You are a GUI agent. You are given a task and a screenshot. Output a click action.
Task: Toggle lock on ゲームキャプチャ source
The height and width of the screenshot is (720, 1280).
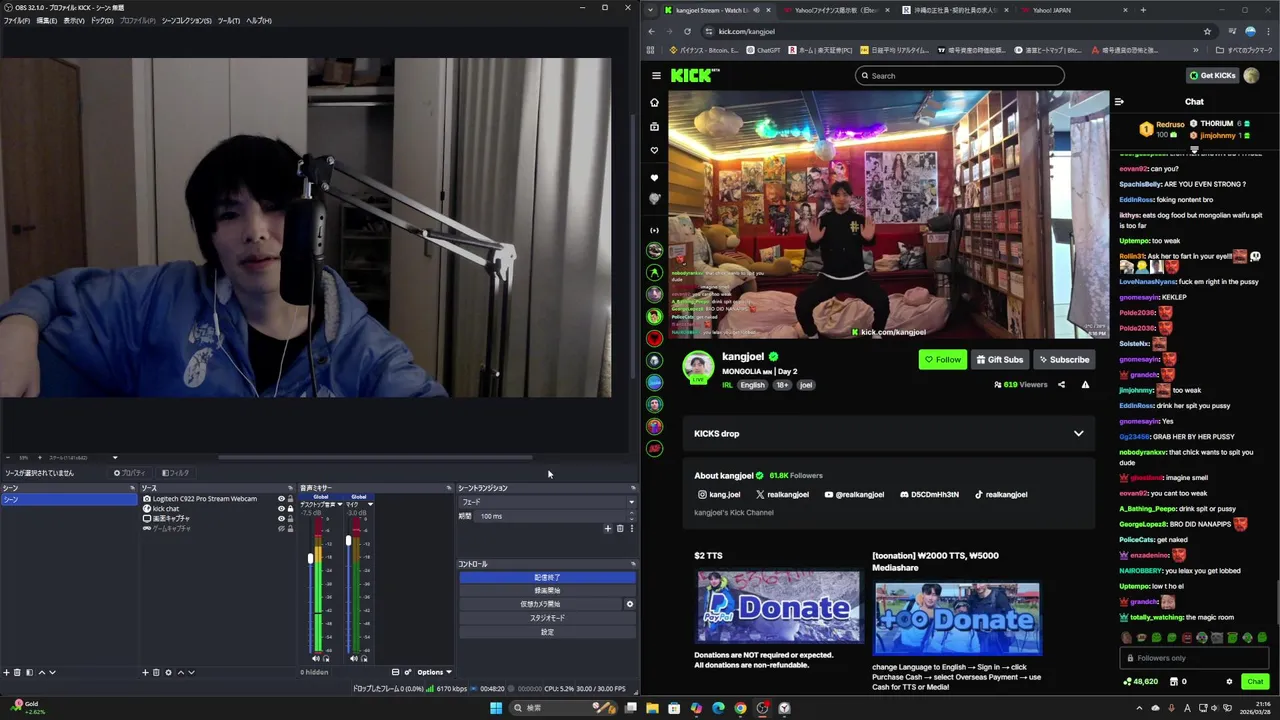coord(290,528)
